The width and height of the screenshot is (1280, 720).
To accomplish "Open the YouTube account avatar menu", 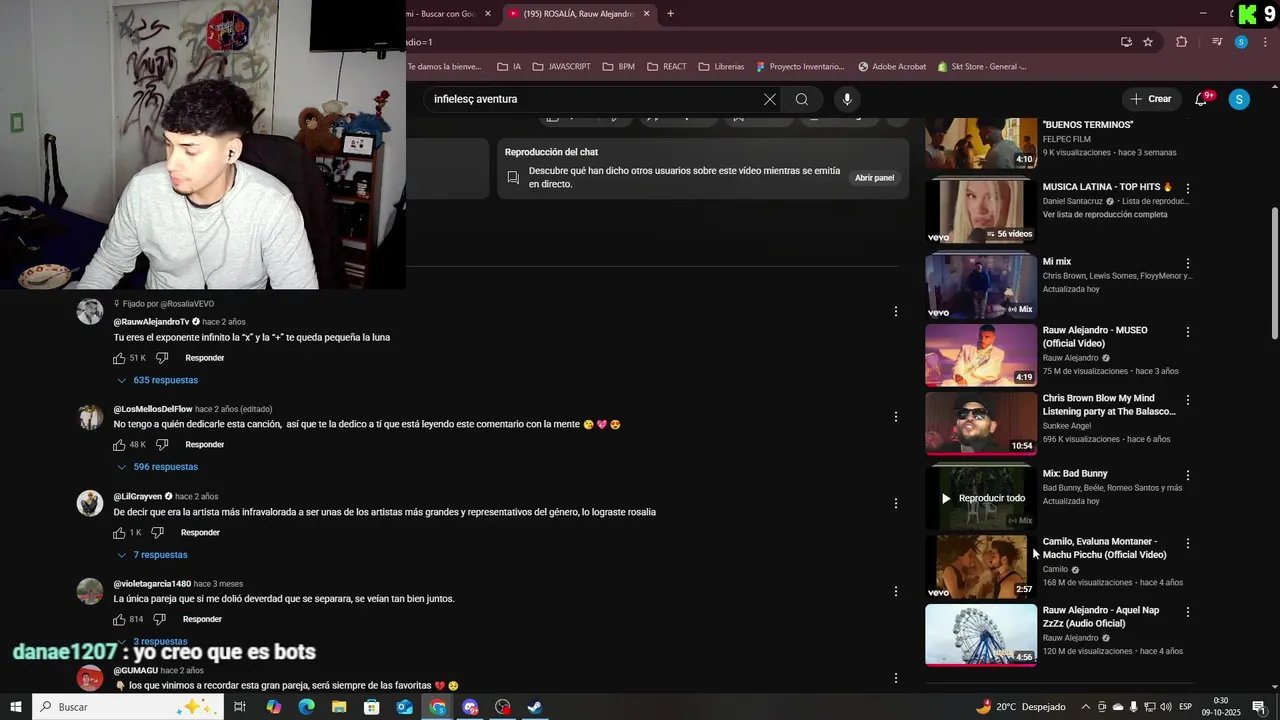I will click(1239, 99).
